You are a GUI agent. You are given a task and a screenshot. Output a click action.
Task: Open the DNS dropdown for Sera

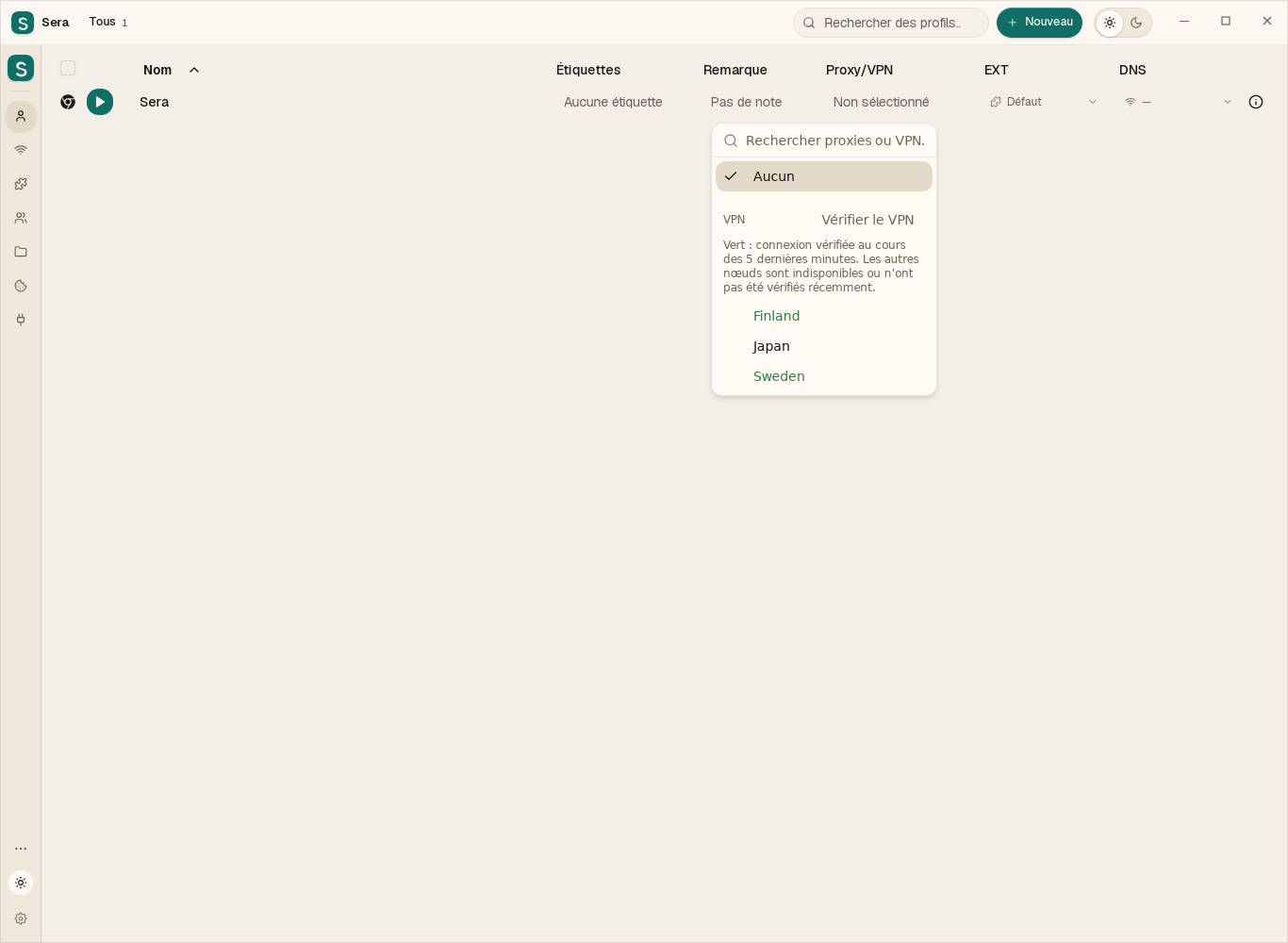pyautogui.click(x=1178, y=102)
